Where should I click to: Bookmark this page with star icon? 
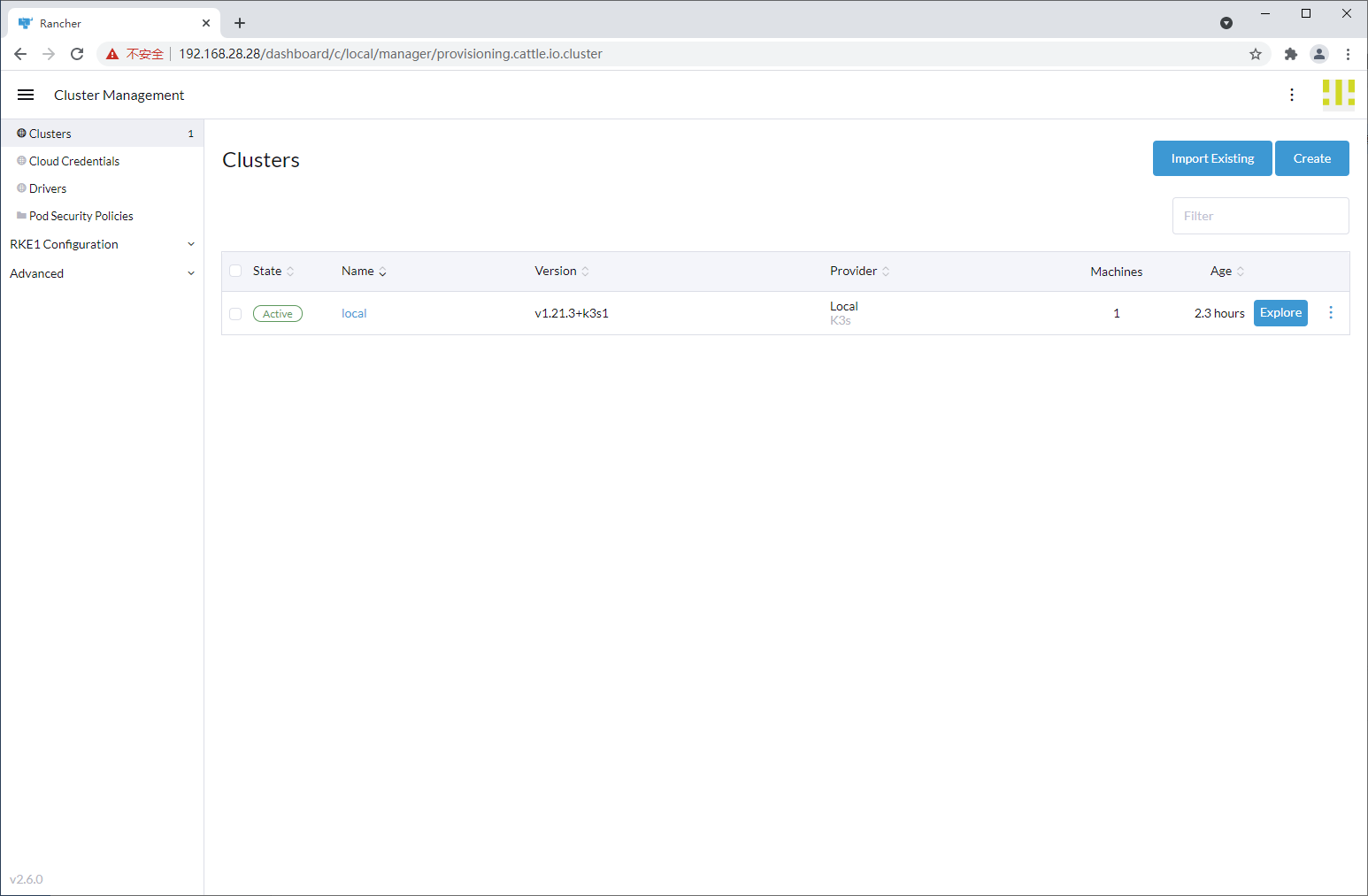[x=1256, y=54]
